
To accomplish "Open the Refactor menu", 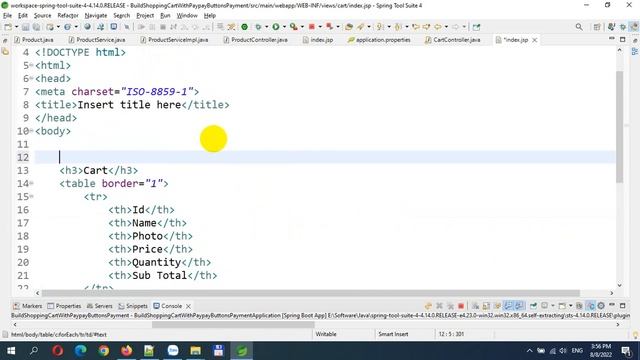I will pyautogui.click(x=68, y=16).
